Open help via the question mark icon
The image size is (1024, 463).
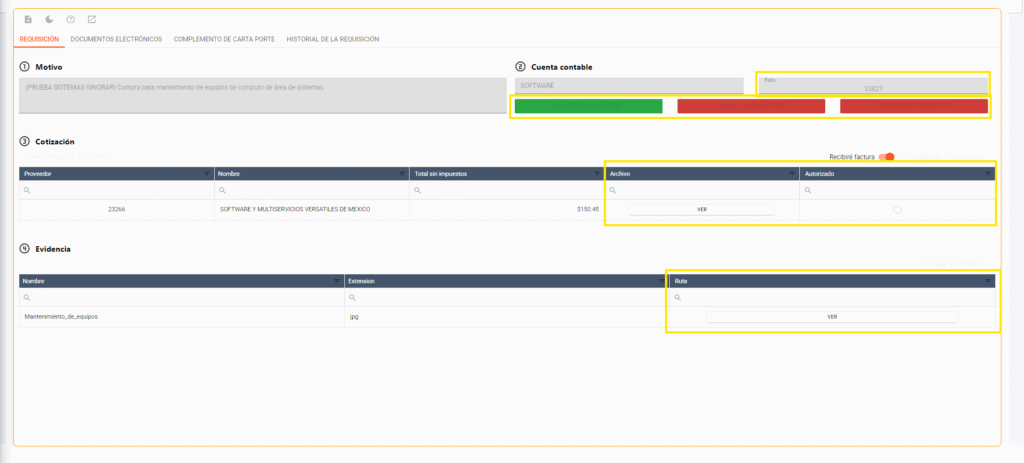(70, 20)
